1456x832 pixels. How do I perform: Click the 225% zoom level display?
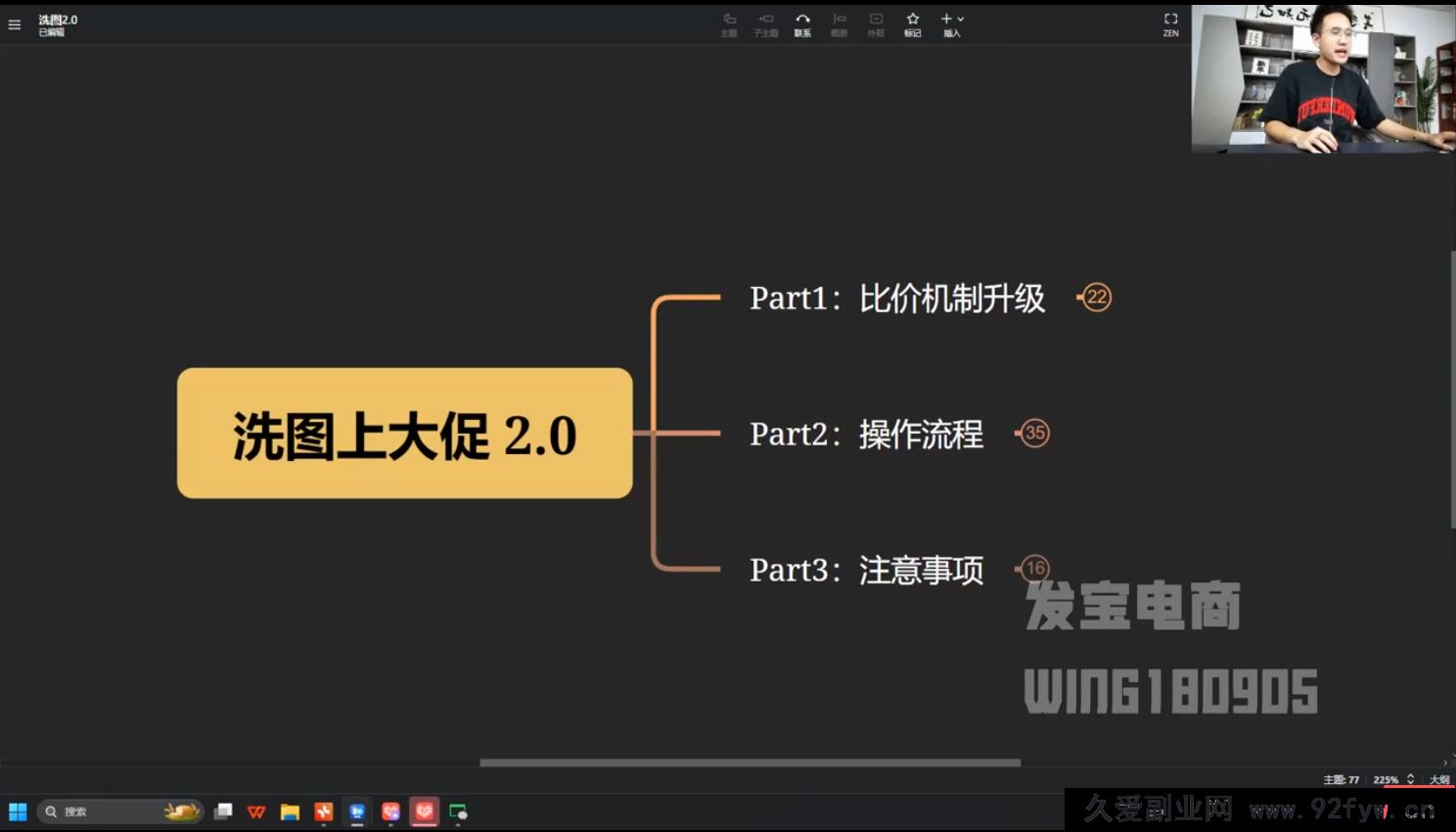pyautogui.click(x=1387, y=779)
